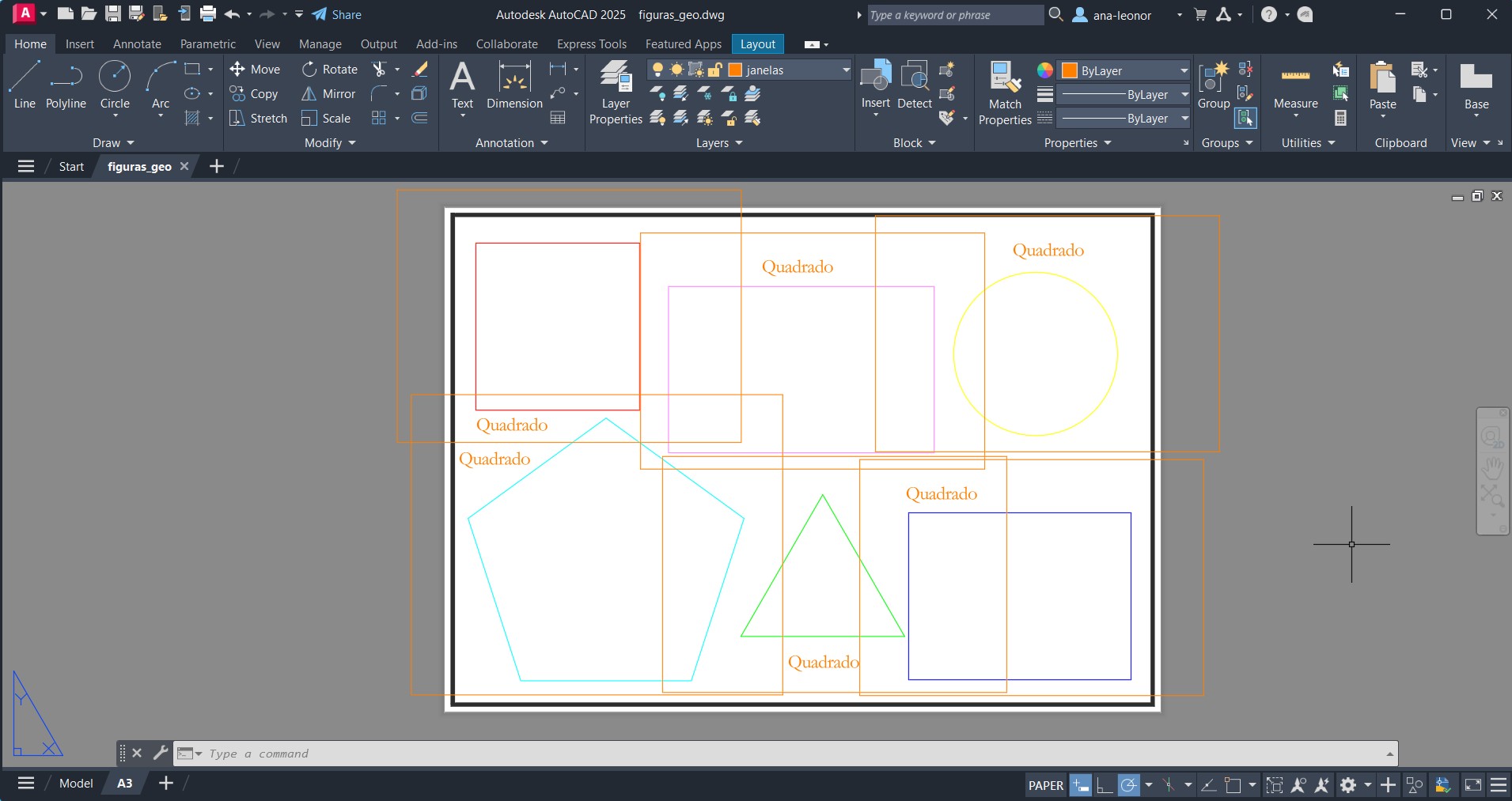The image size is (1512, 801).
Task: Choose the Rotate tool
Action: (x=330, y=70)
